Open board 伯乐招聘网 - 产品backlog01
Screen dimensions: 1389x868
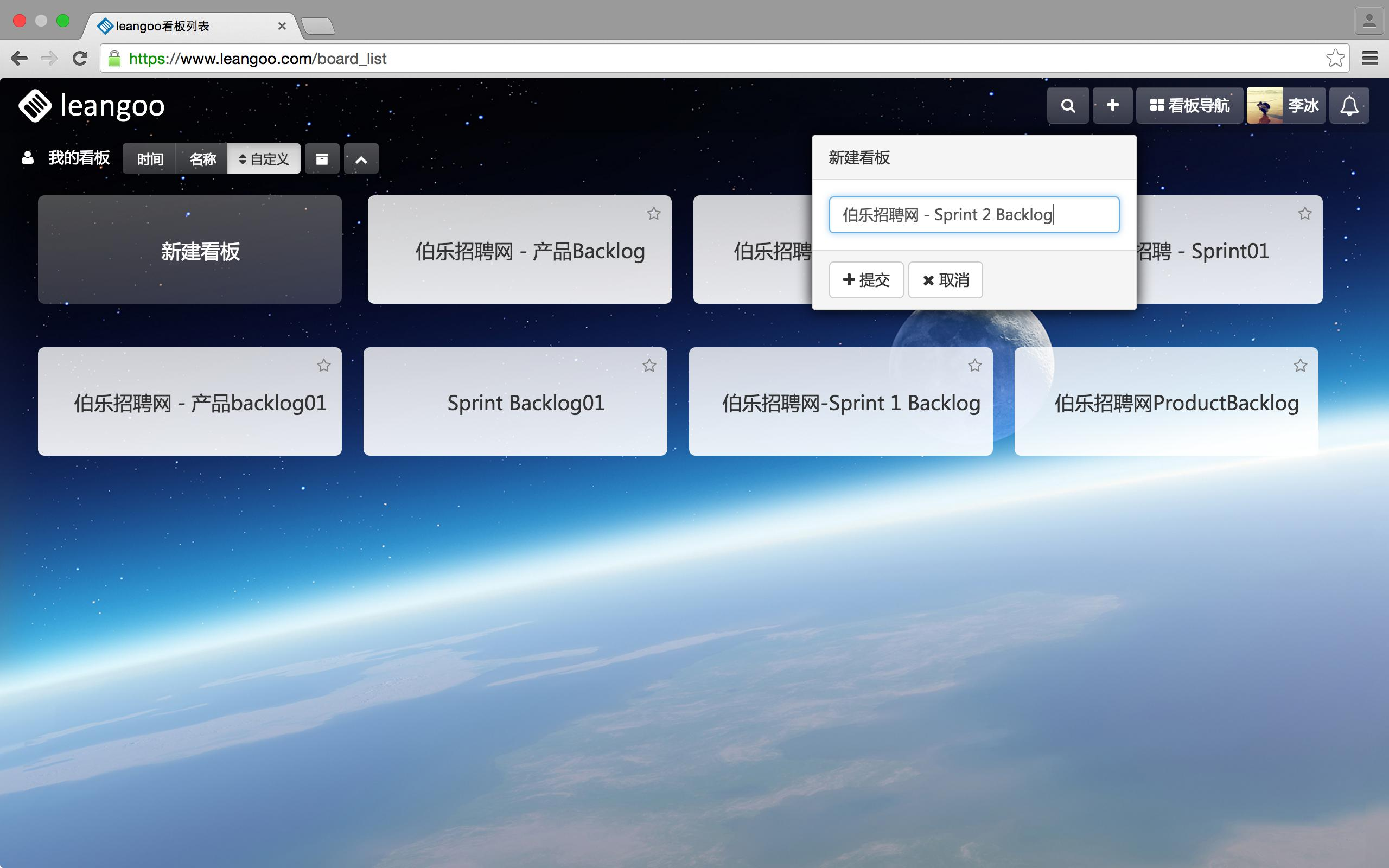(x=190, y=402)
